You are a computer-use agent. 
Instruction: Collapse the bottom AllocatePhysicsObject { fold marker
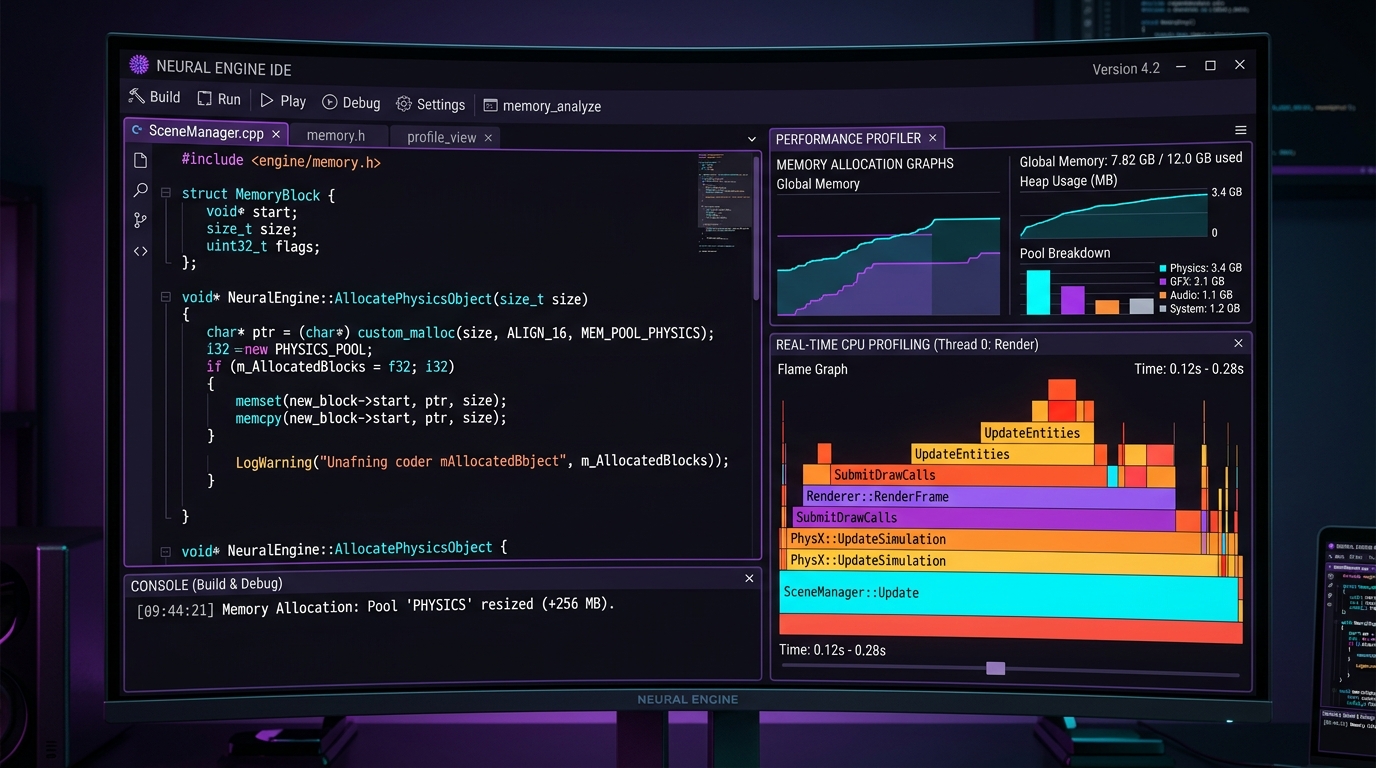(166, 551)
